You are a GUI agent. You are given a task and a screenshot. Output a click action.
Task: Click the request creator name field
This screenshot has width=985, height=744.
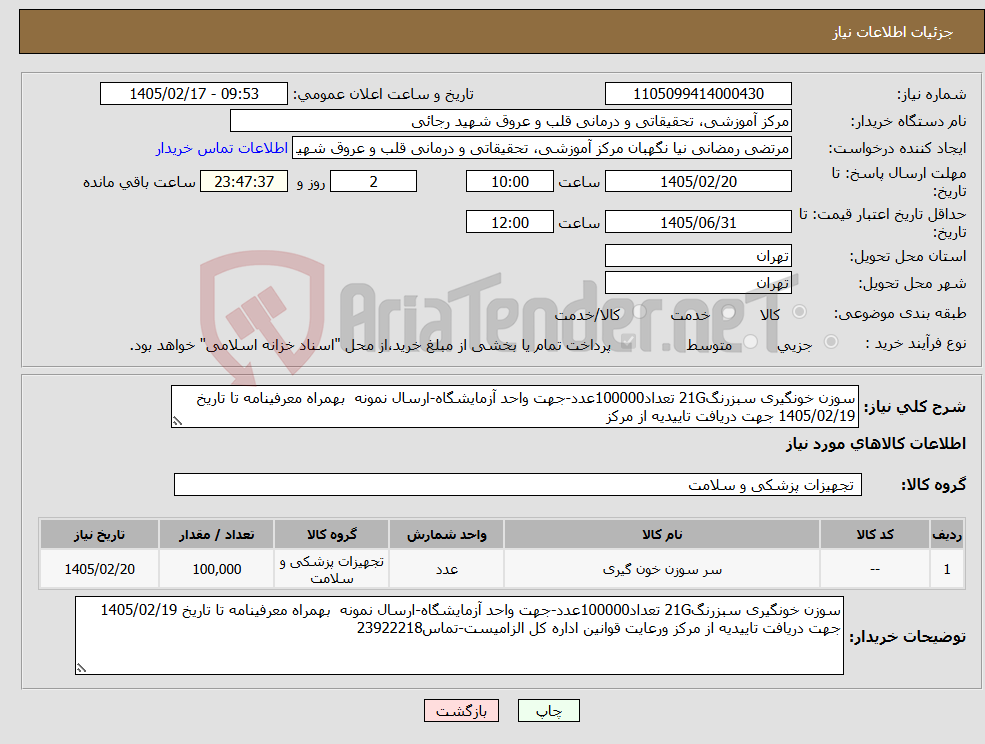542,148
